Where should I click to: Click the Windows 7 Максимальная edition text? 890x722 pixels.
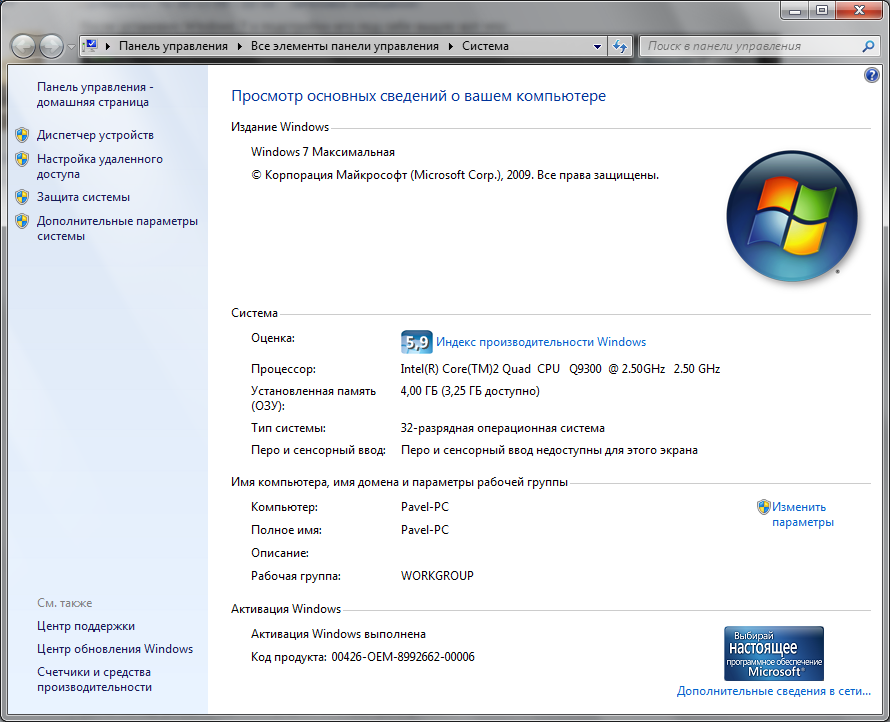coord(323,152)
